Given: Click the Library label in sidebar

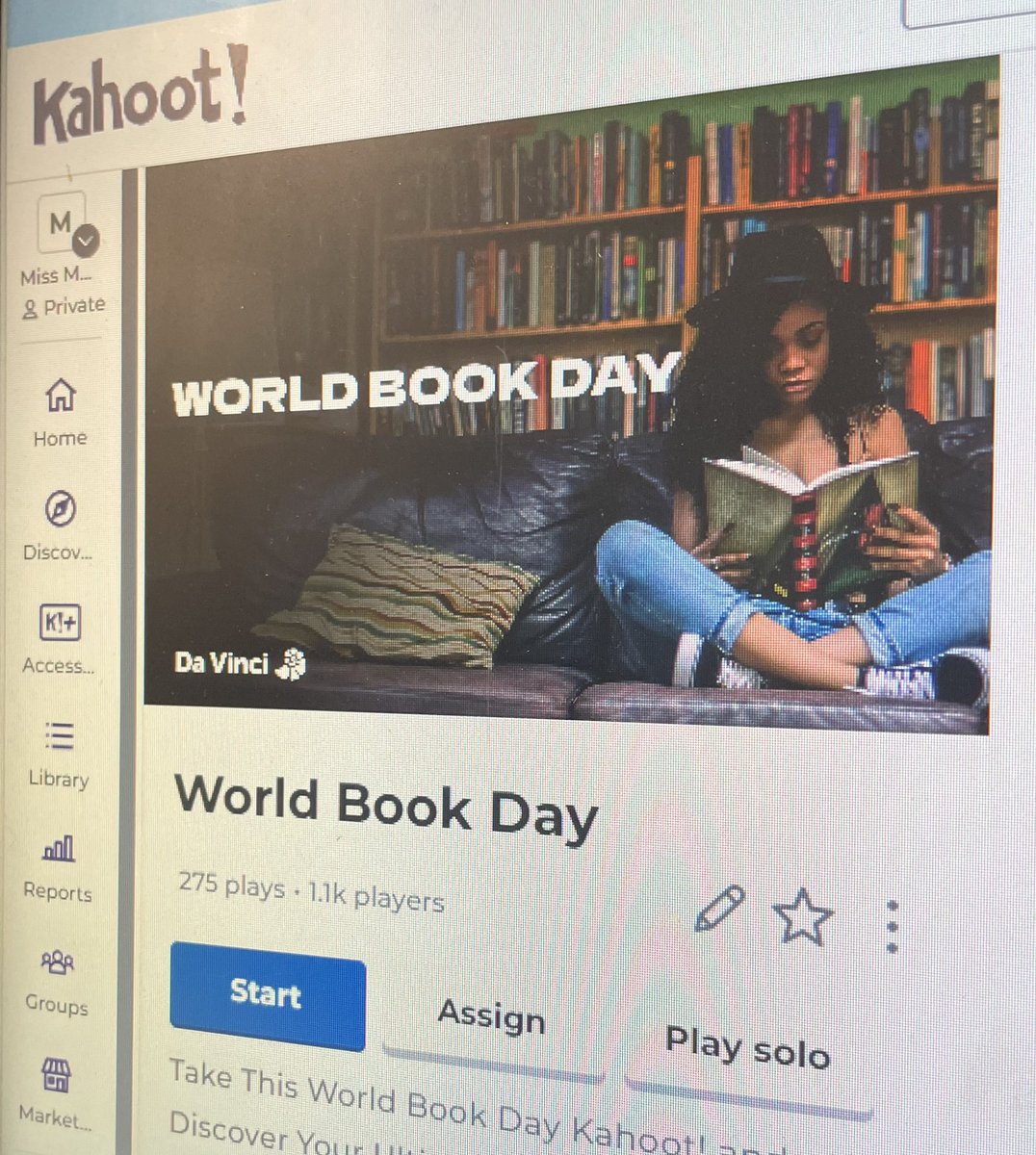Looking at the screenshot, I should click(x=59, y=779).
